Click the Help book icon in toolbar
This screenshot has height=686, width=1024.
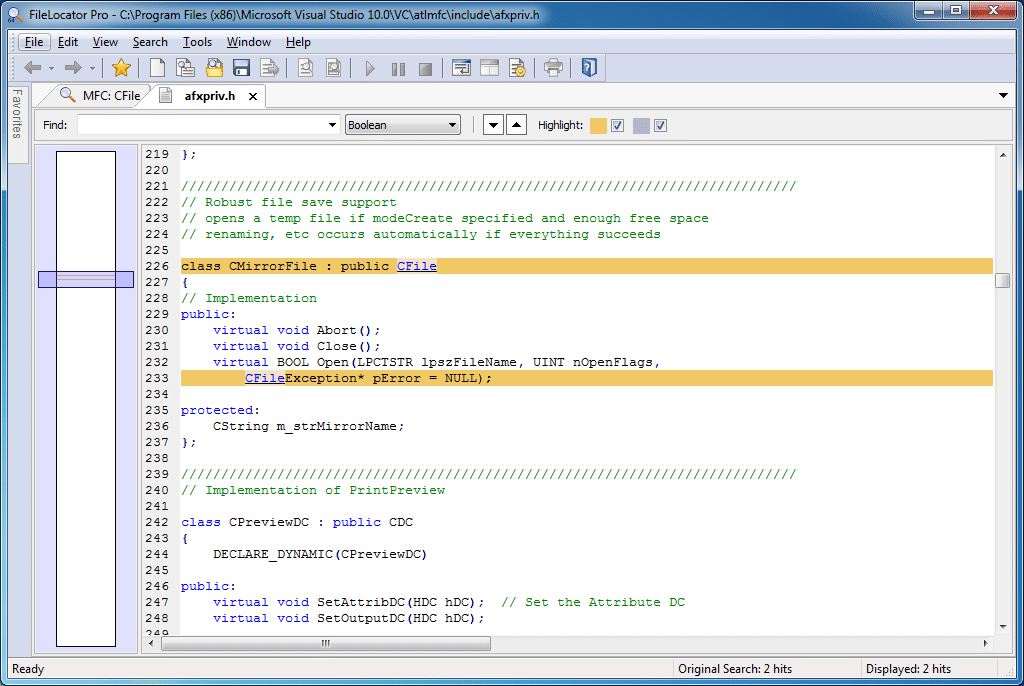point(589,68)
